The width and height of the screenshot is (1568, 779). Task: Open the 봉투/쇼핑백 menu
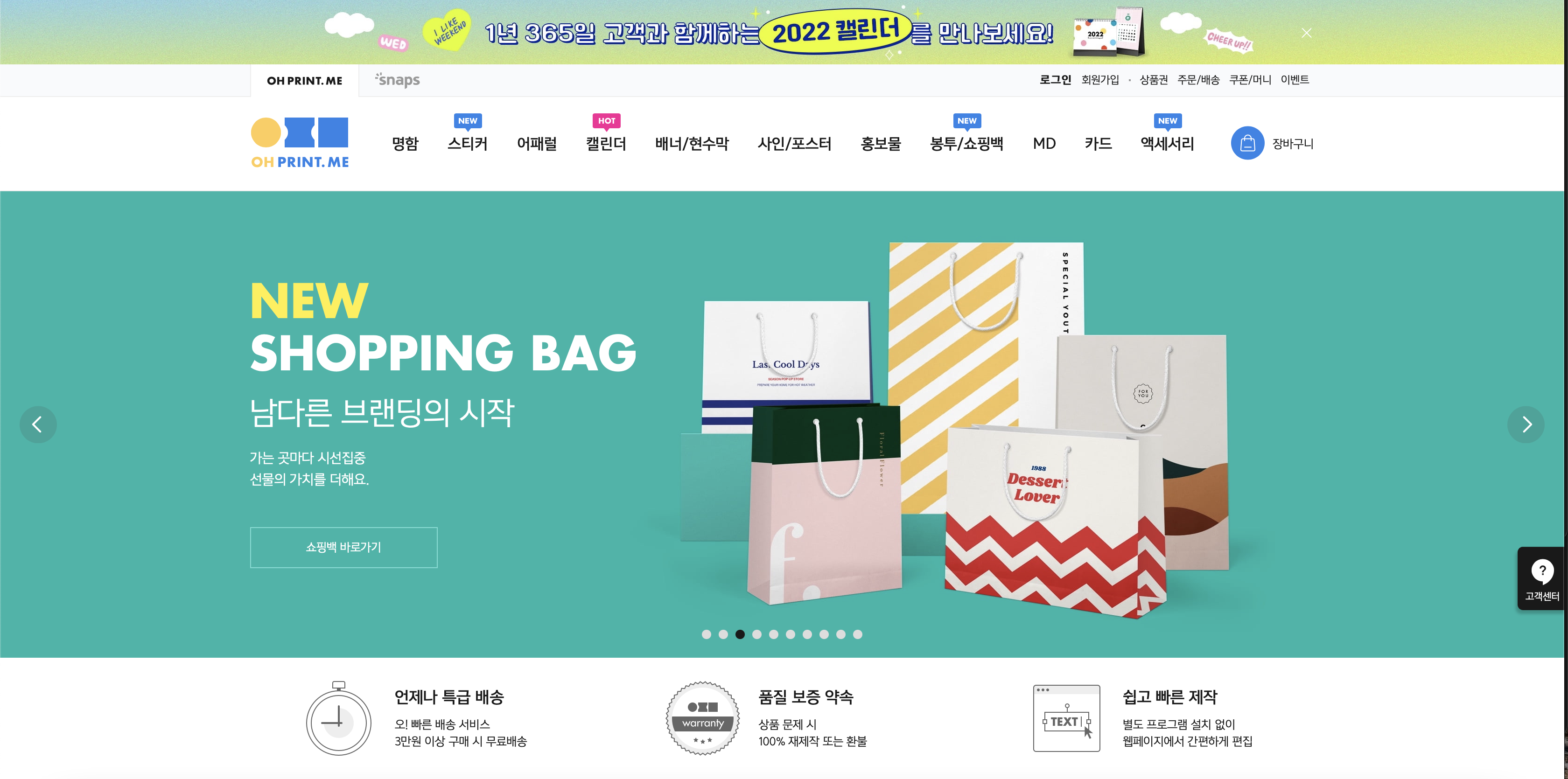(x=966, y=144)
